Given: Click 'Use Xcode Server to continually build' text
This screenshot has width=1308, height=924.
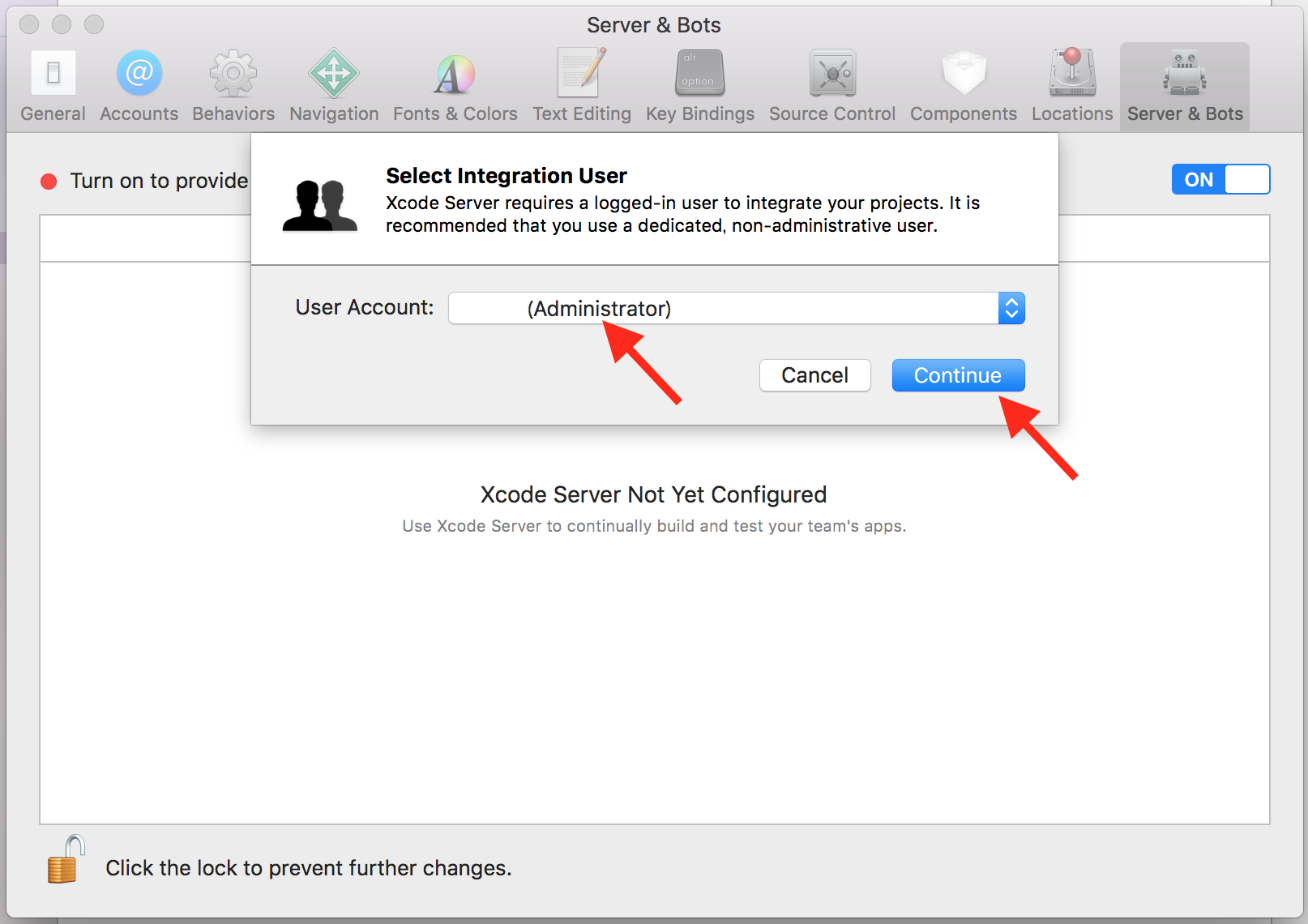Looking at the screenshot, I should coord(654,526).
